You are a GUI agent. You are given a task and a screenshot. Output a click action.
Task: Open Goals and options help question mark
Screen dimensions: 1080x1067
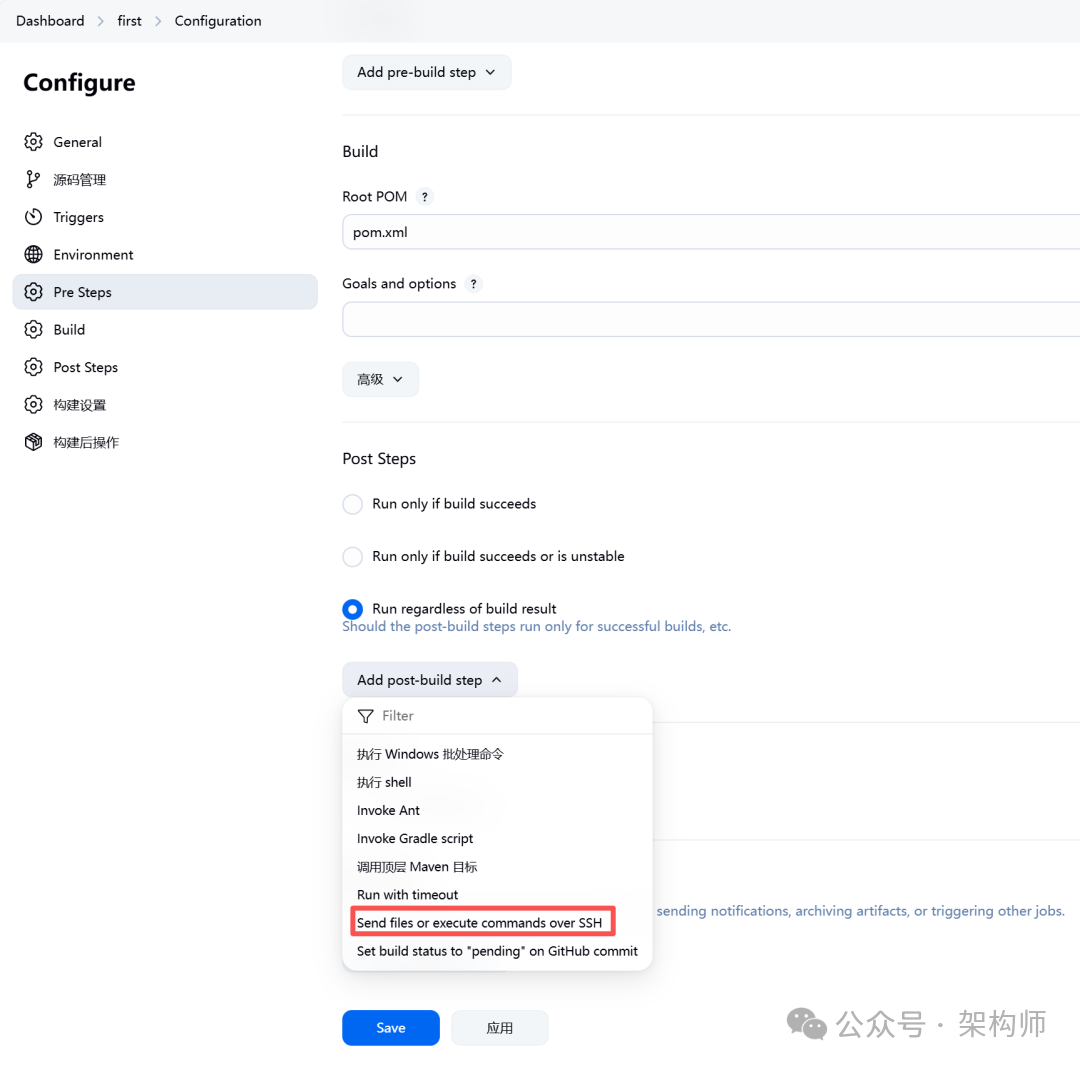point(474,284)
